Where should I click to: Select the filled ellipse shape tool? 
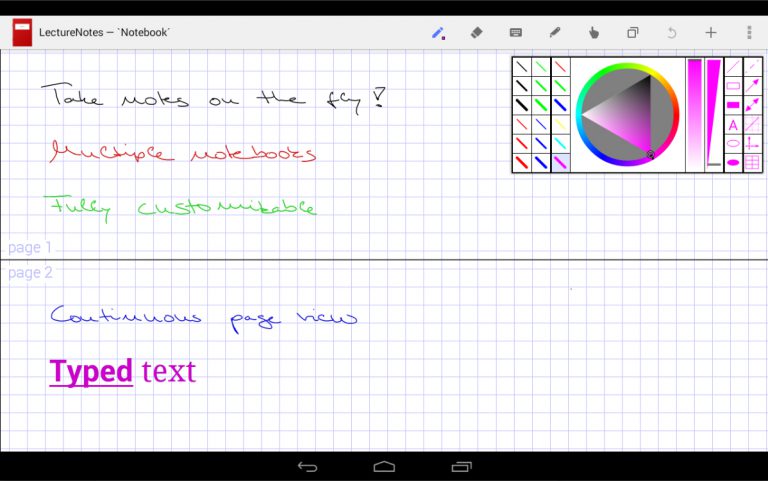[733, 163]
